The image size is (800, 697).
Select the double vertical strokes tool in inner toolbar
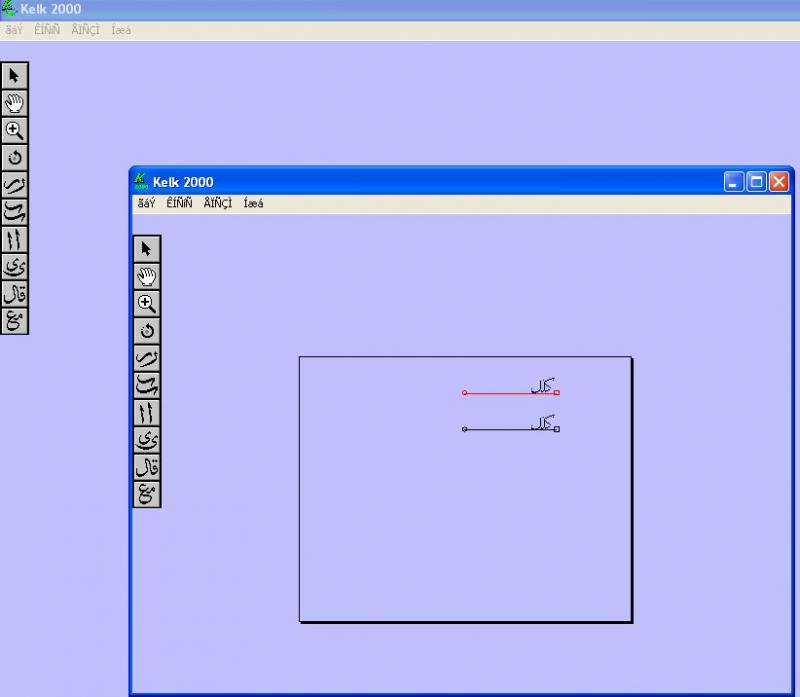tap(147, 412)
